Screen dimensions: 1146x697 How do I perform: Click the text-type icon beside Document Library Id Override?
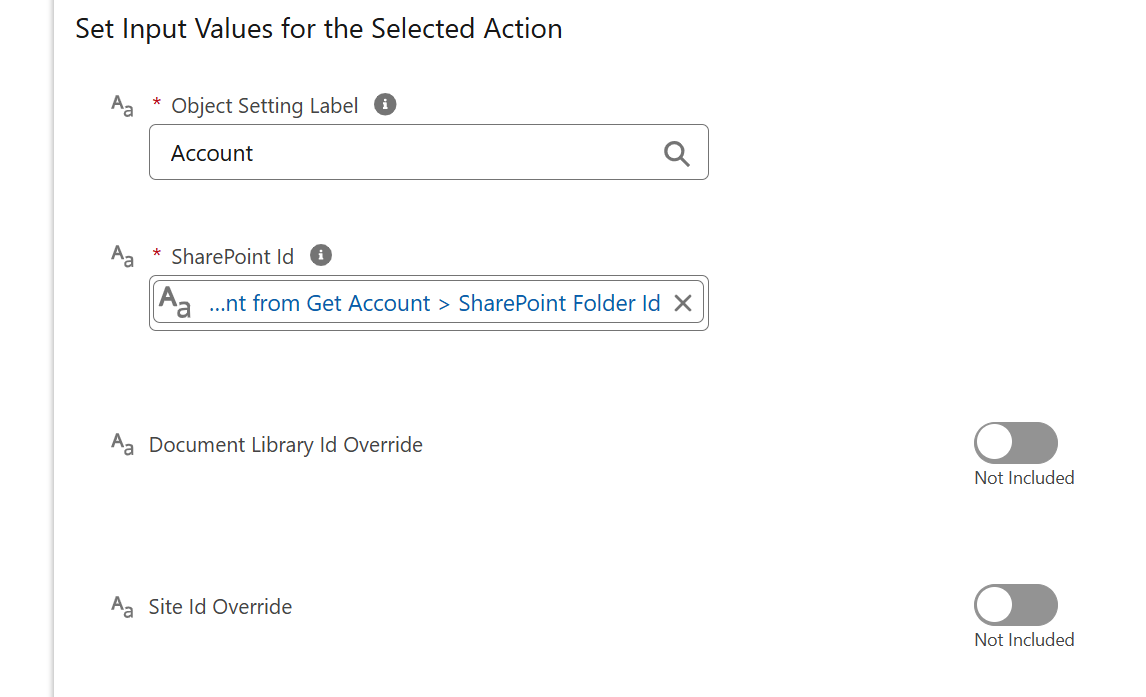pyautogui.click(x=122, y=443)
